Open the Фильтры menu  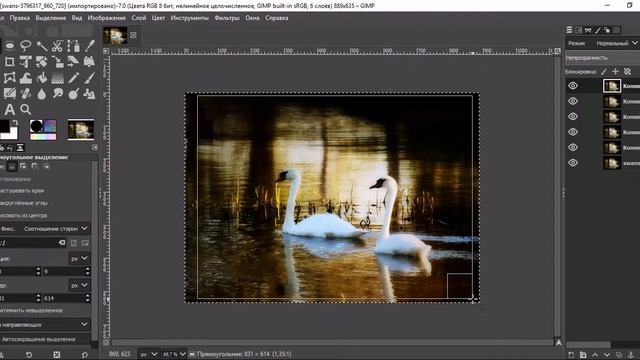coord(227,18)
